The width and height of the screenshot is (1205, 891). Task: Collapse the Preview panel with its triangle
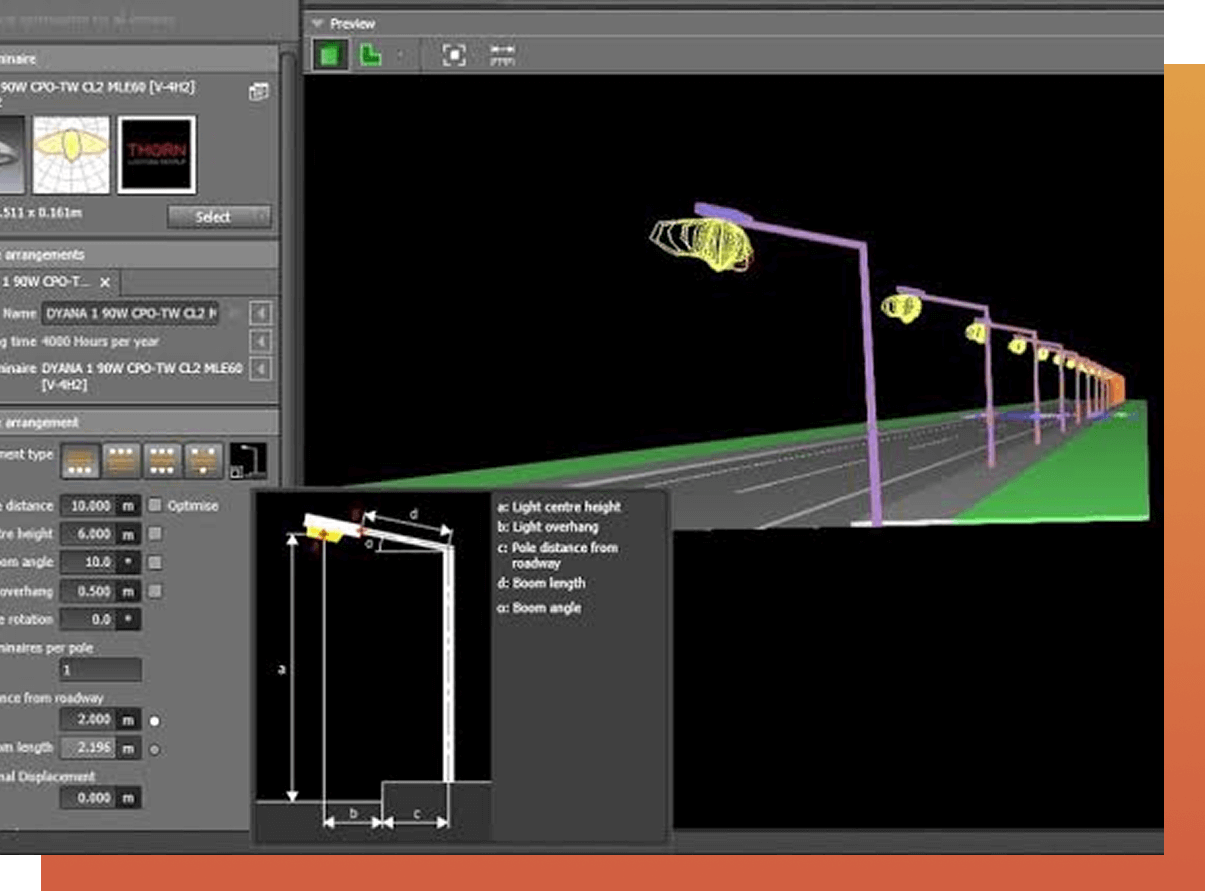coord(317,23)
